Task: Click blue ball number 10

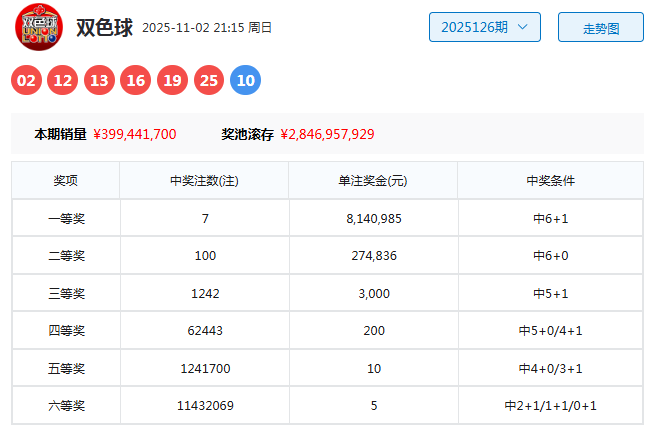Action: click(x=245, y=80)
